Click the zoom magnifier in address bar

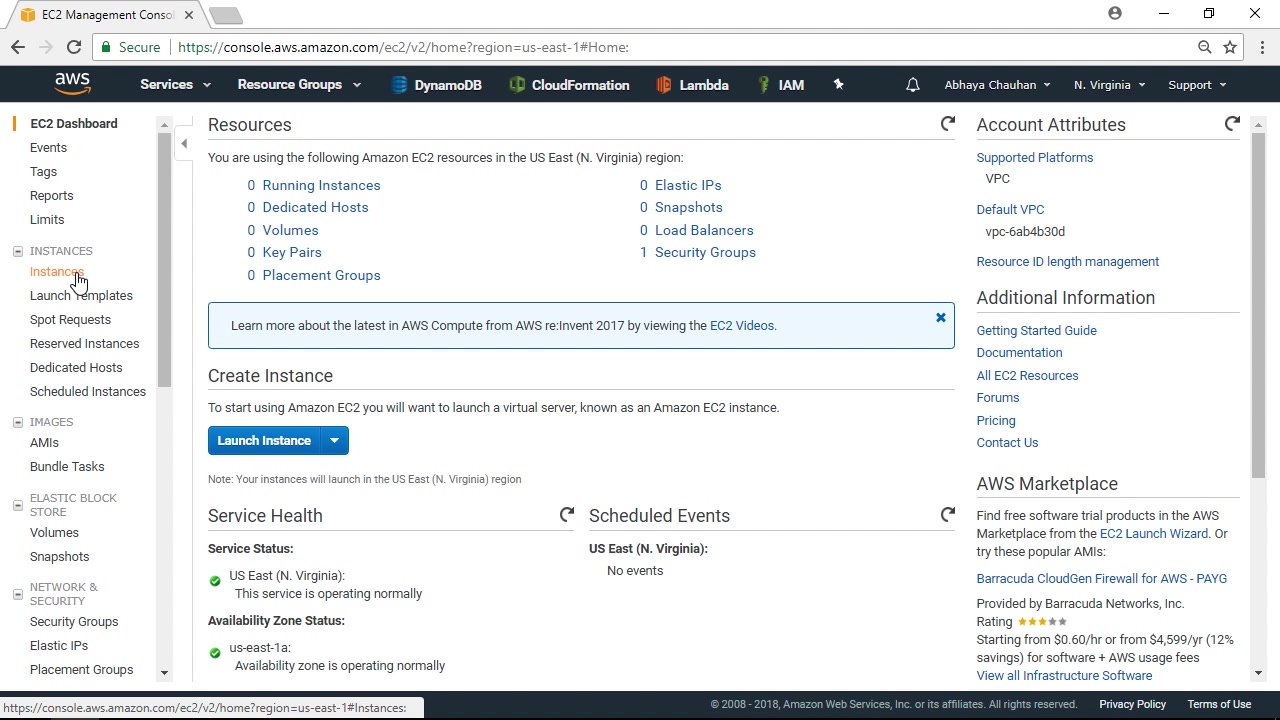click(1205, 47)
